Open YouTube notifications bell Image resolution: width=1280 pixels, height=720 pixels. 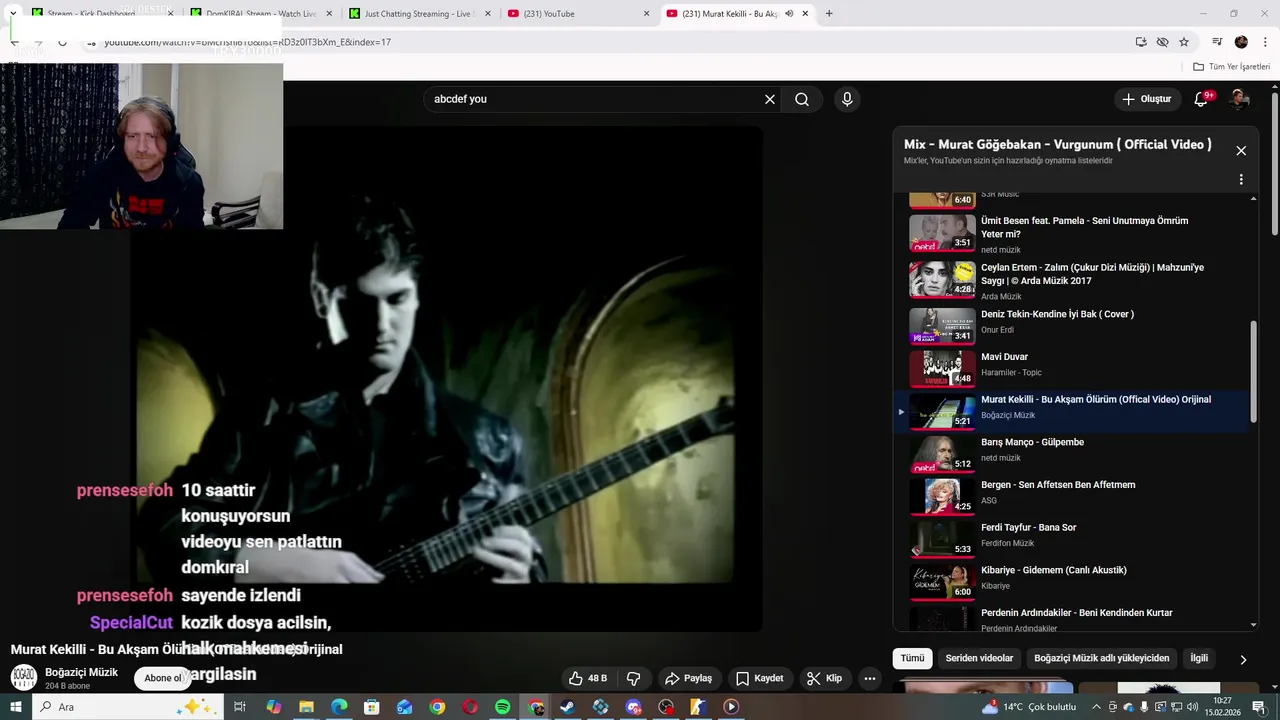pyautogui.click(x=1202, y=99)
